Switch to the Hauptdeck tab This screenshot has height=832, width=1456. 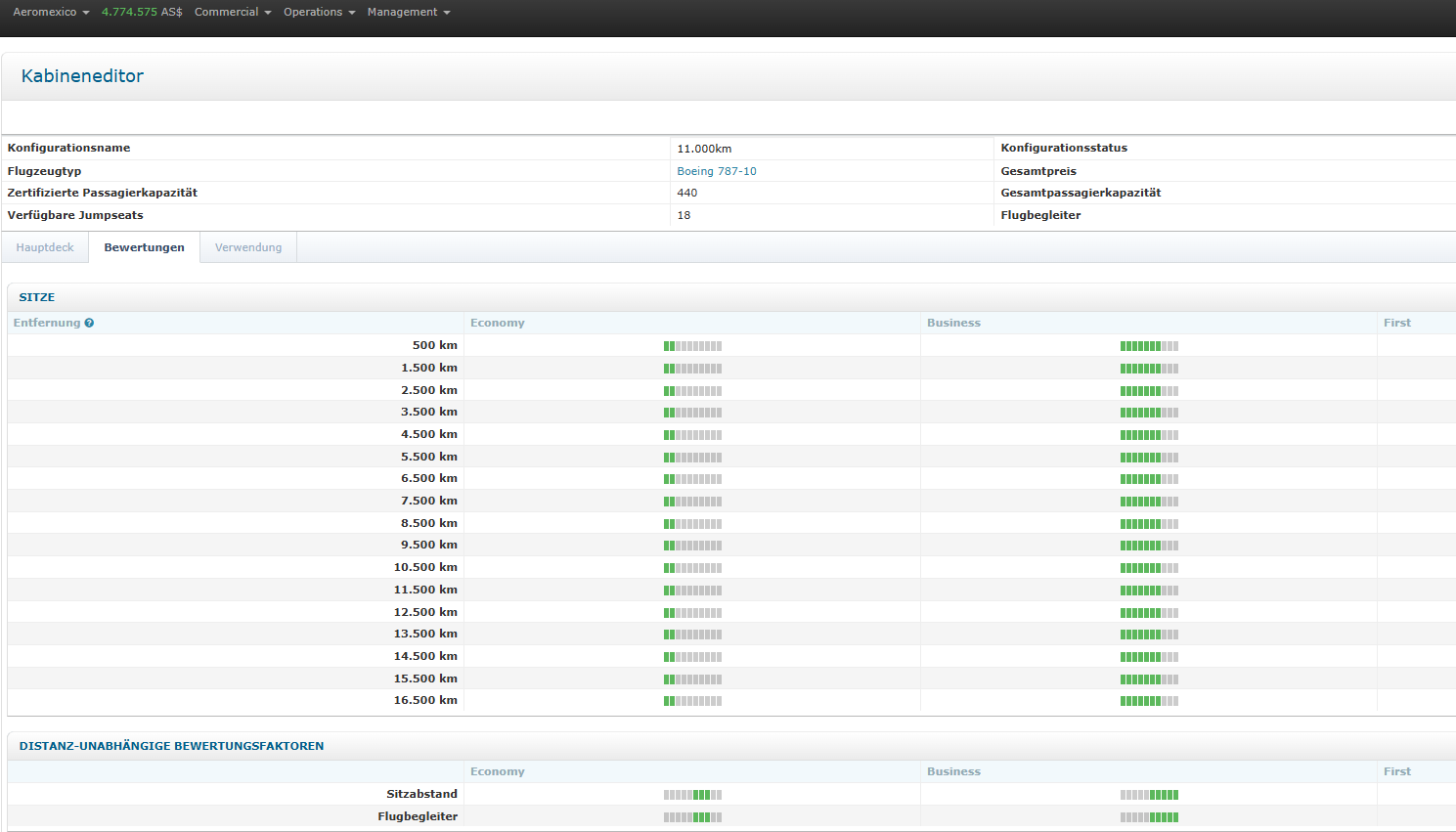45,247
